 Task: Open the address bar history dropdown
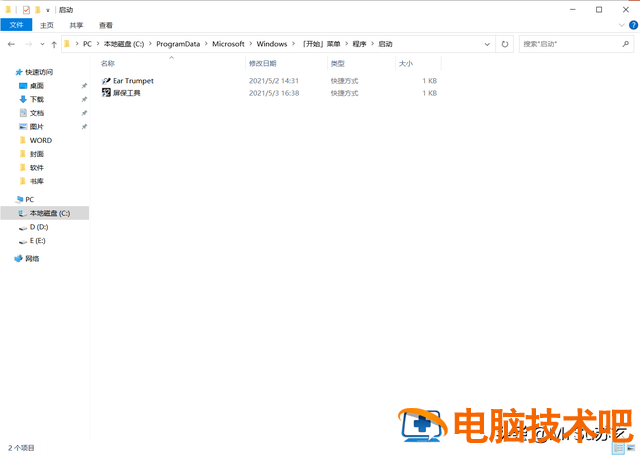point(487,44)
